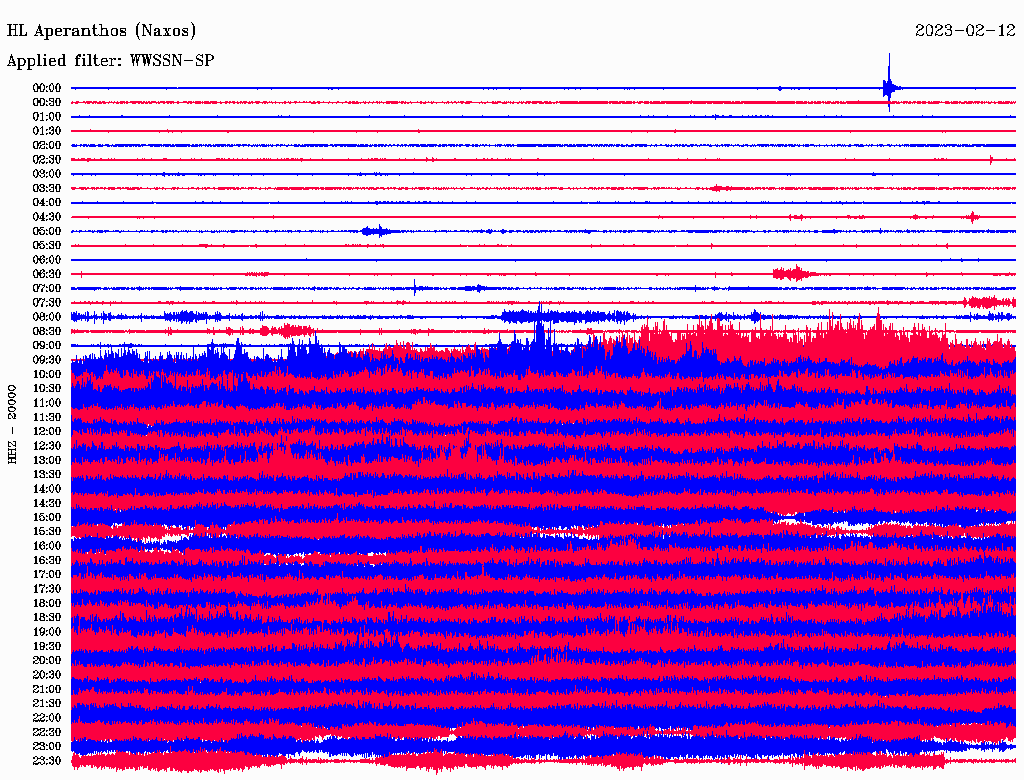Image resolution: width=1024 pixels, height=780 pixels.
Task: Click the red burst ending the 07:30 trace
Action: coord(990,302)
